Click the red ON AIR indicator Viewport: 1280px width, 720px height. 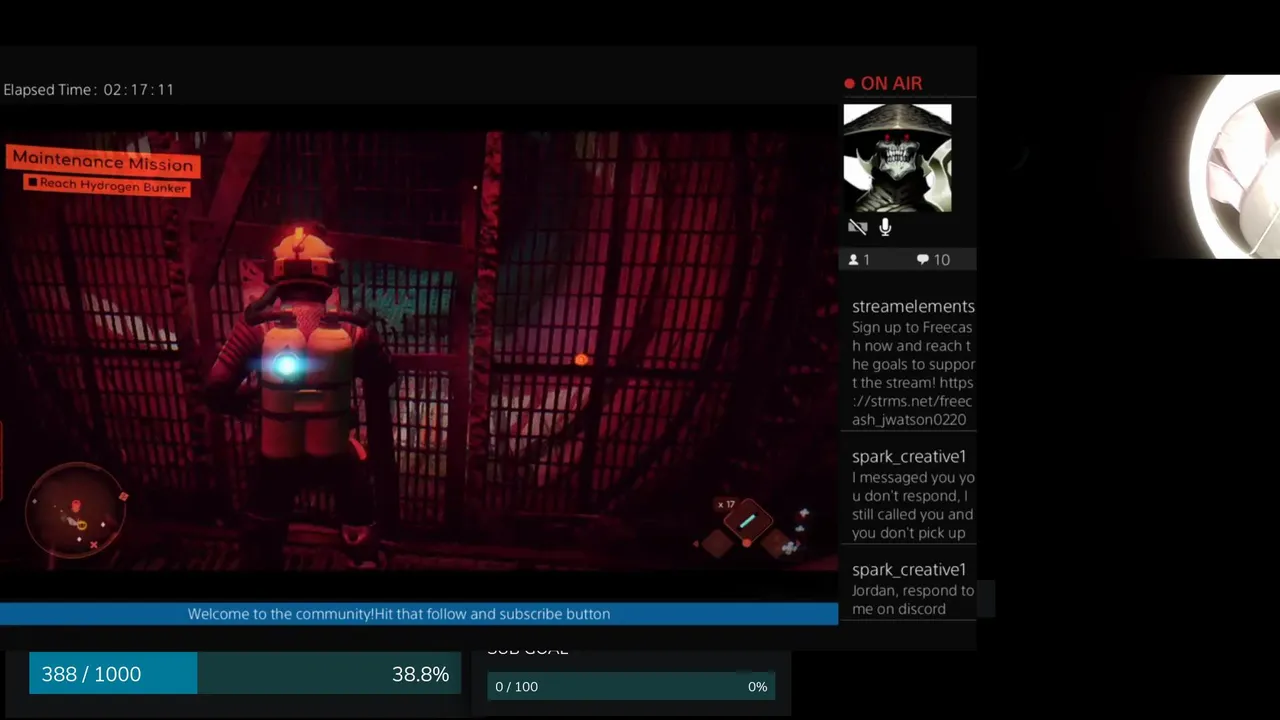point(883,84)
